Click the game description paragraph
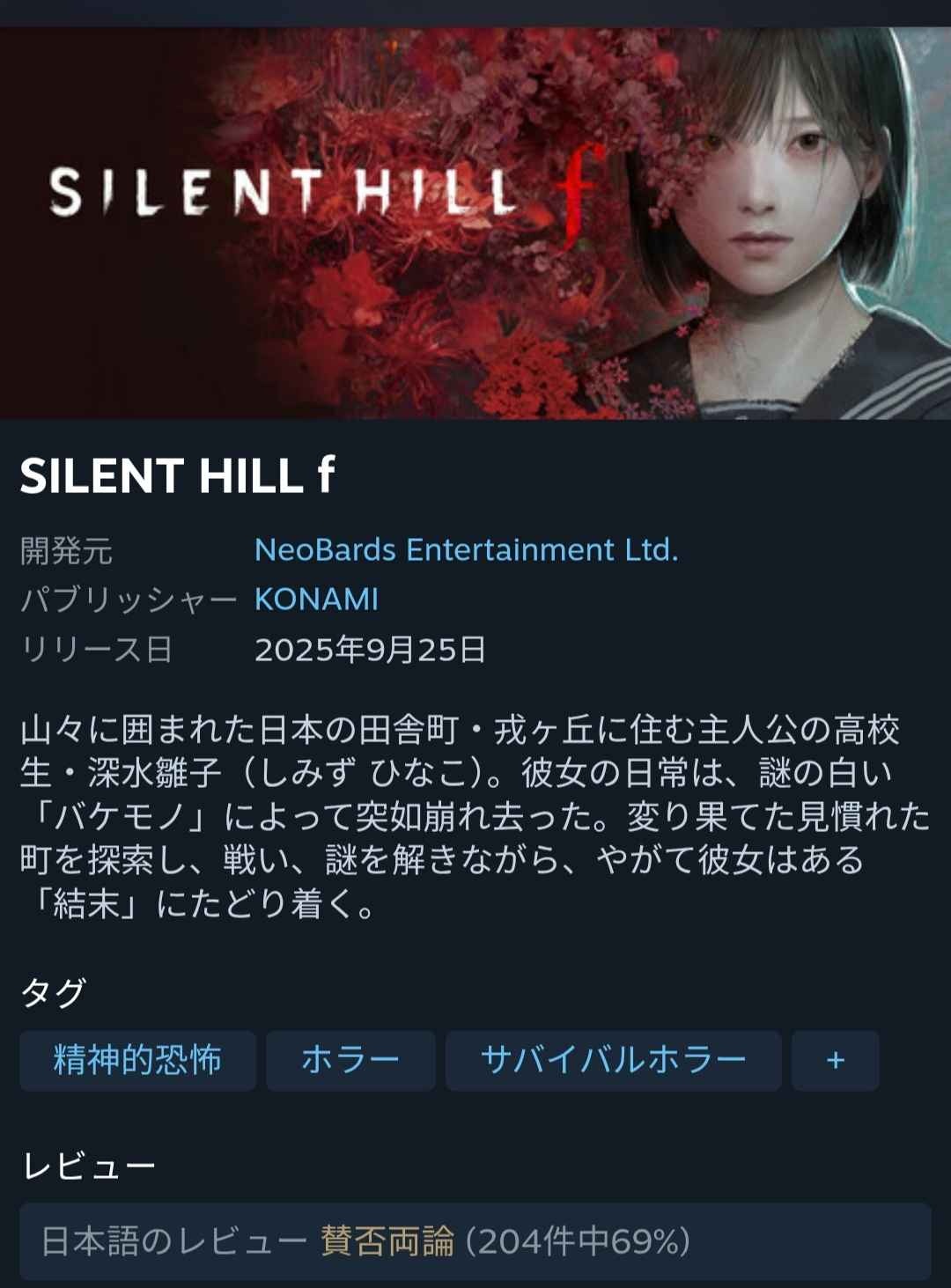Screen dimensions: 951x1288 475,817
